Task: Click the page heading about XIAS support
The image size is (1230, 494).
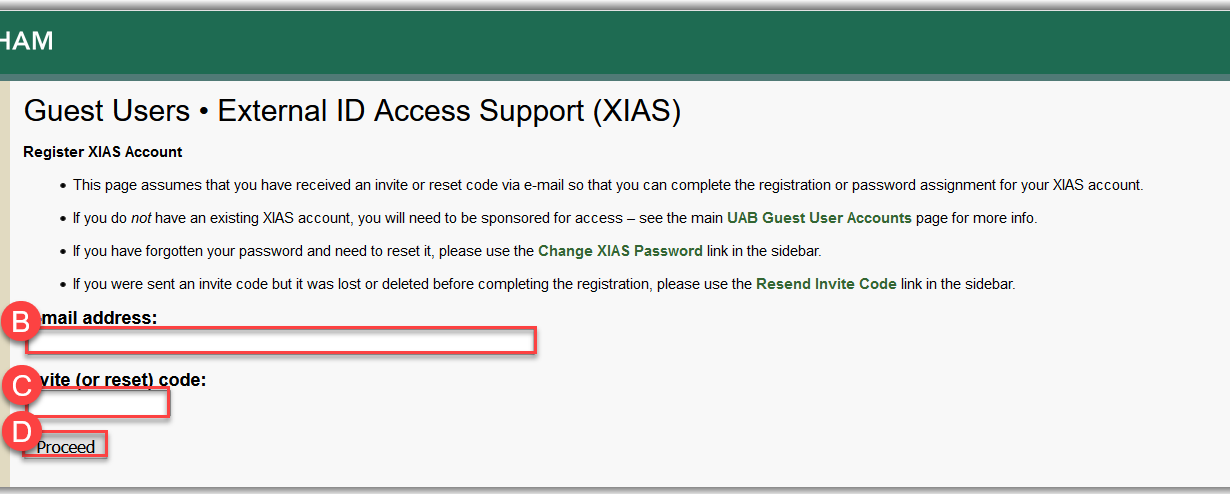Action: (352, 111)
